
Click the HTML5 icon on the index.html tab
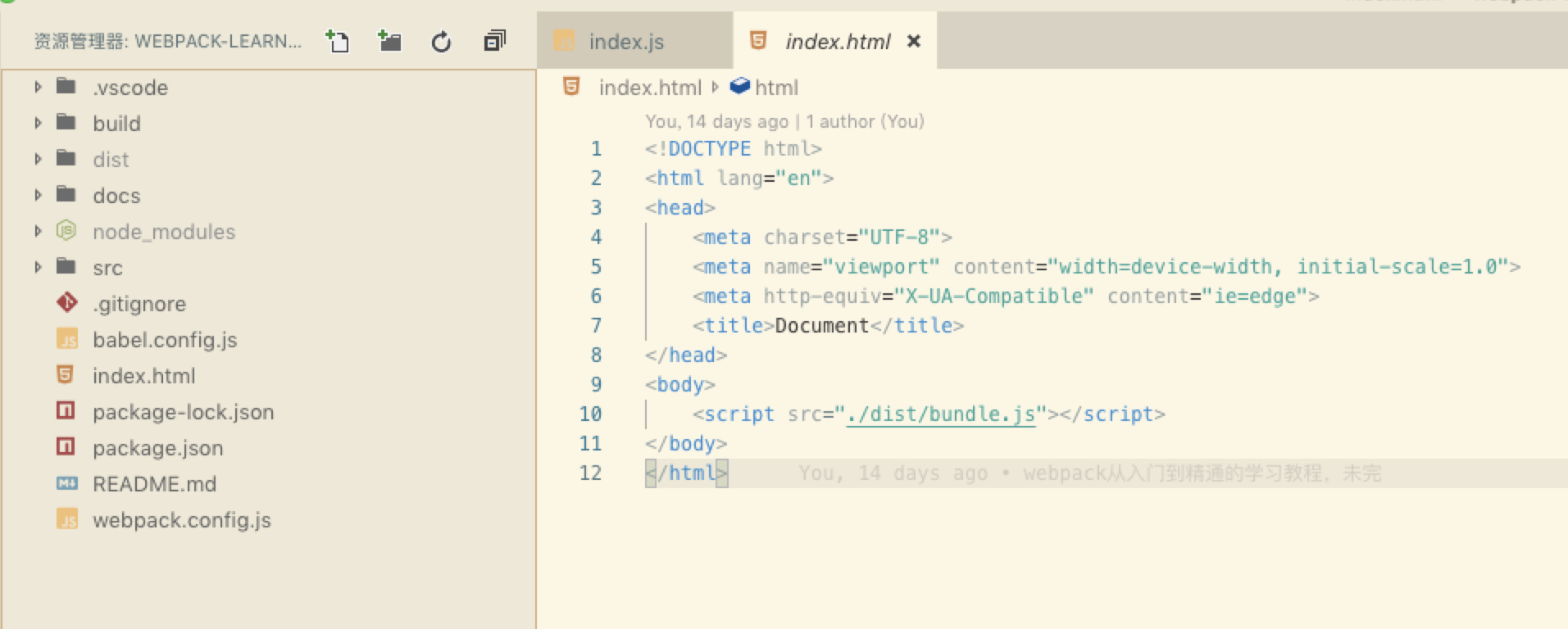[758, 40]
